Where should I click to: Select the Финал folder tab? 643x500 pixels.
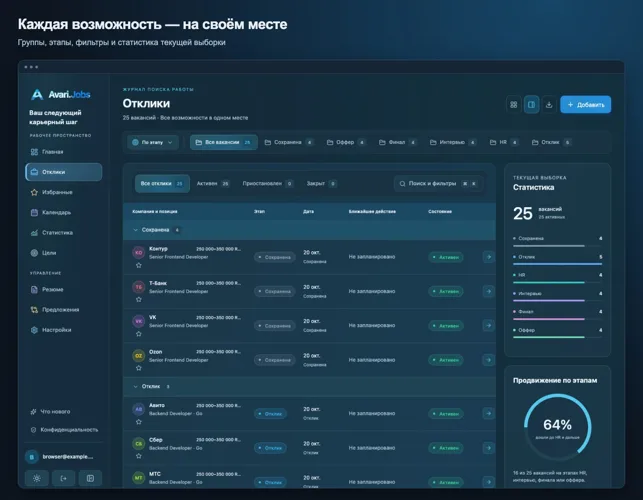(x=398, y=142)
